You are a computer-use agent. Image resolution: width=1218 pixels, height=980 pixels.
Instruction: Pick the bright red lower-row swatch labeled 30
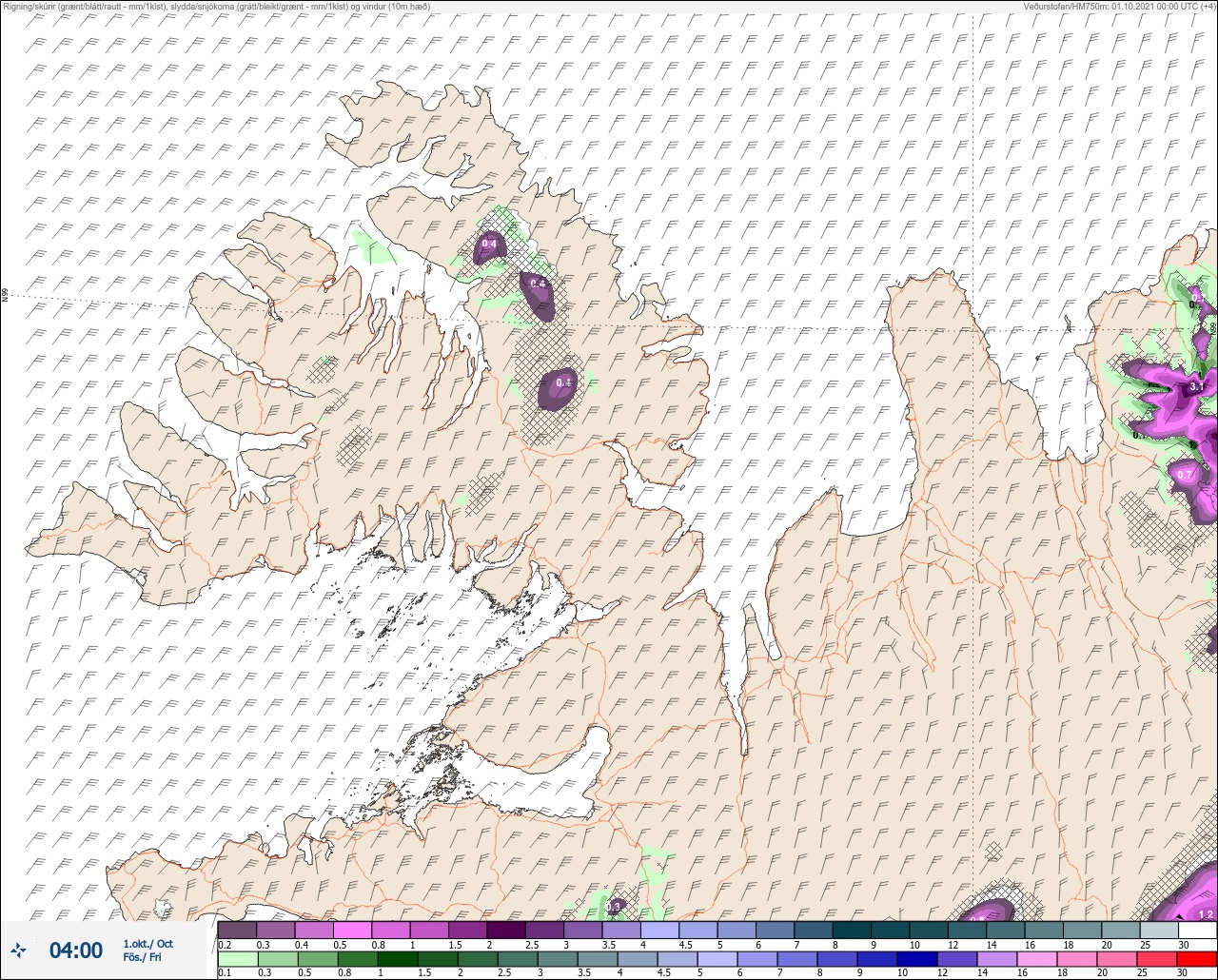[x=1197, y=957]
